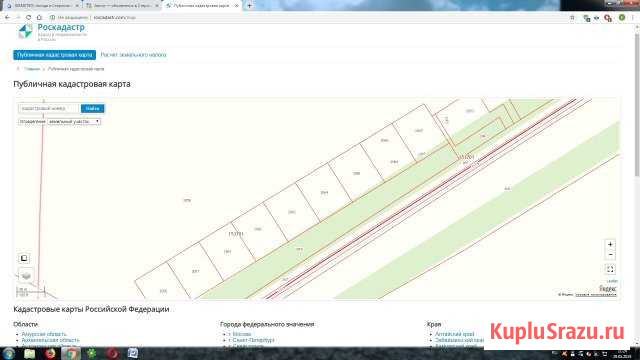
Task: Toggle fullscreen map view
Action: (x=610, y=269)
